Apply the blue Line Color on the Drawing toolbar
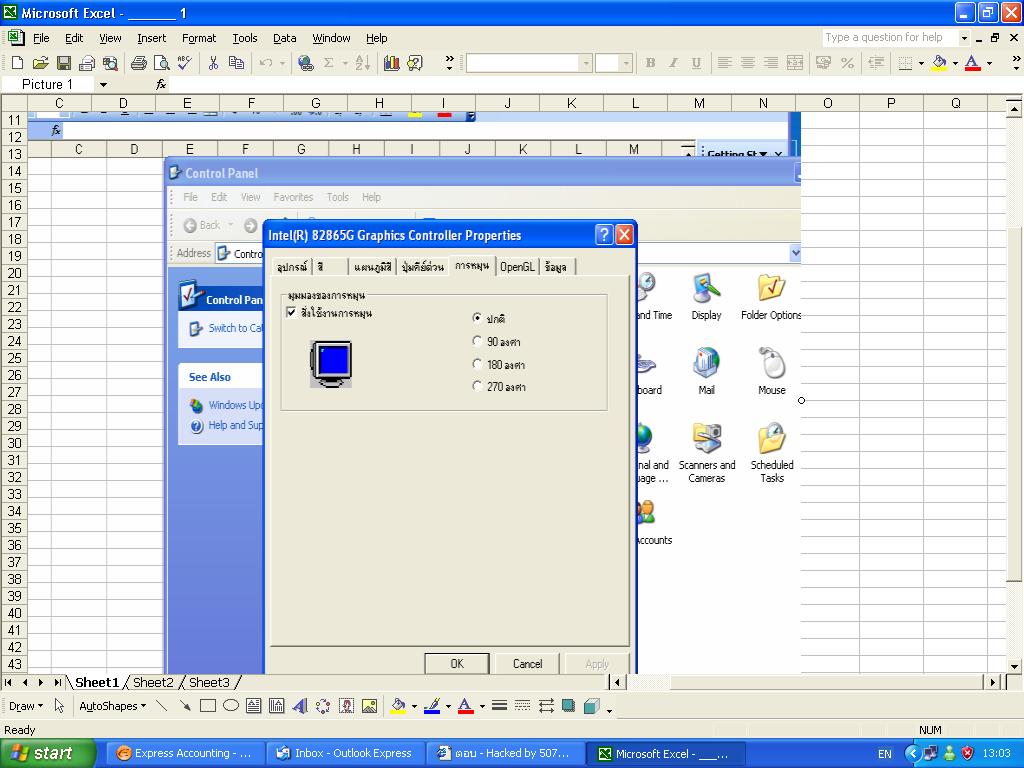 pos(432,706)
